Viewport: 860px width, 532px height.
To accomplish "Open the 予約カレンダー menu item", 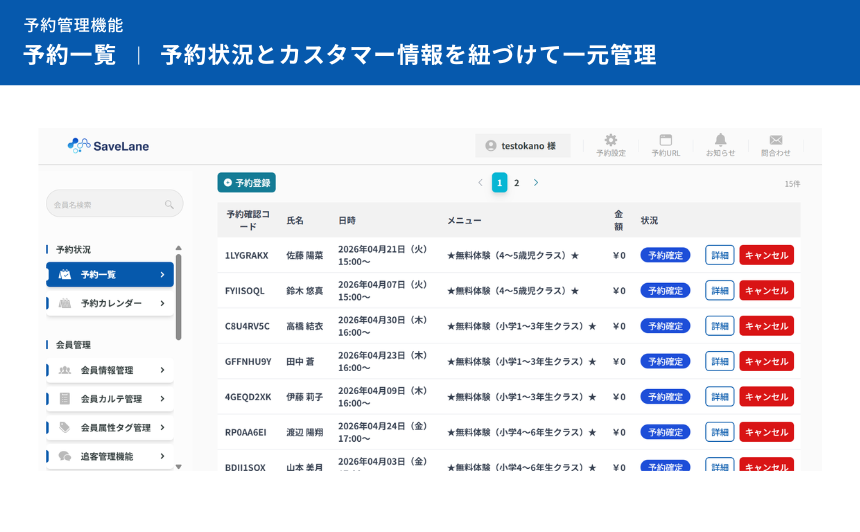I will (x=110, y=303).
